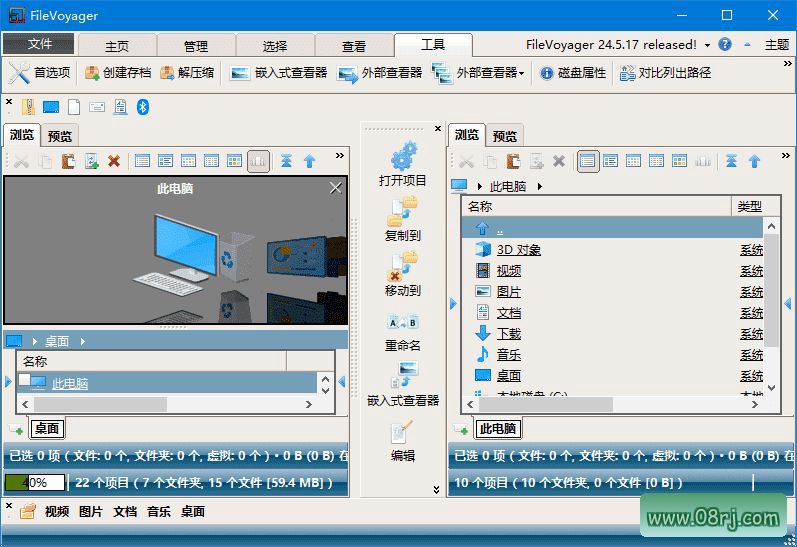Click the sync-add document icon in left pane
The width and height of the screenshot is (797, 547).
[91, 161]
